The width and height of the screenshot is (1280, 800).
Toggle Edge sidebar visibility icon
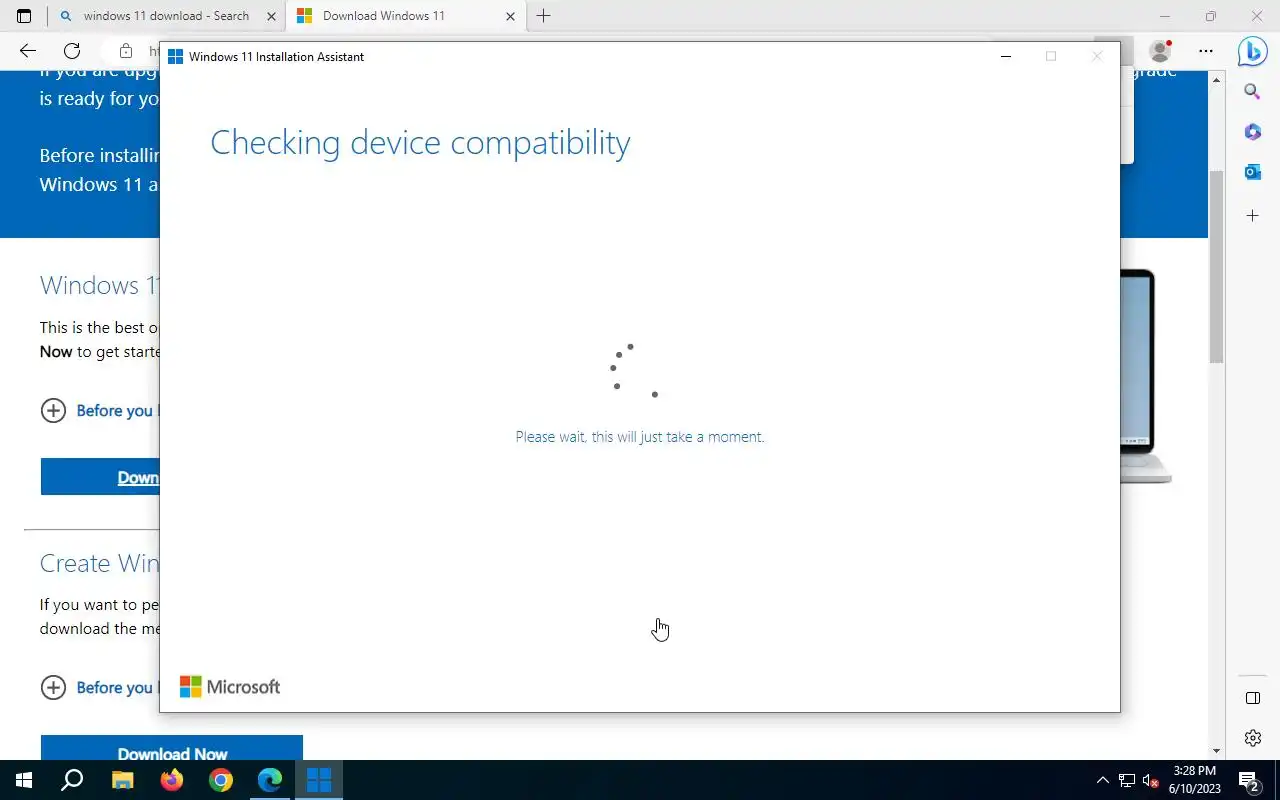coord(1252,698)
